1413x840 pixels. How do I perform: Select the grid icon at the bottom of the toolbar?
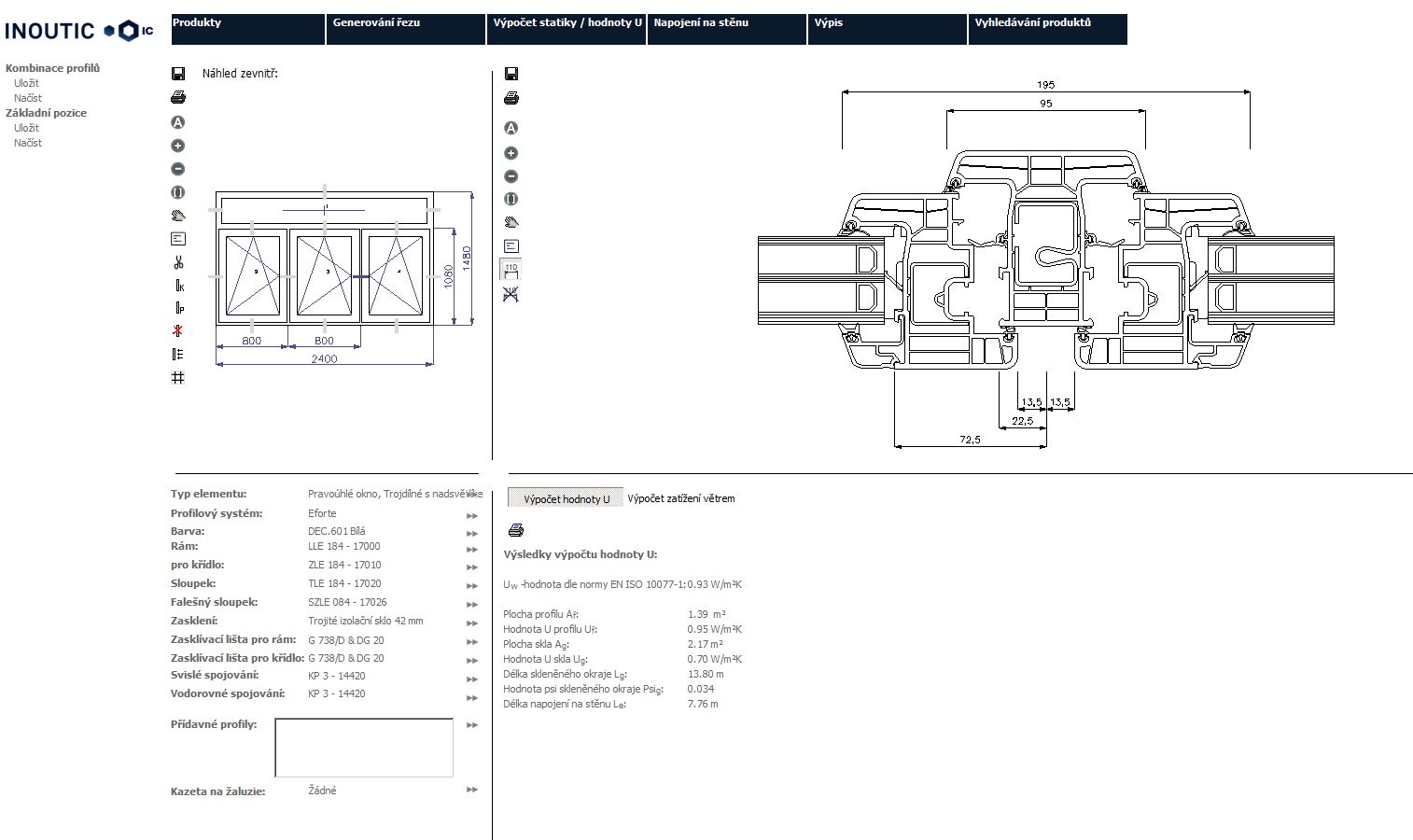pyautogui.click(x=177, y=376)
